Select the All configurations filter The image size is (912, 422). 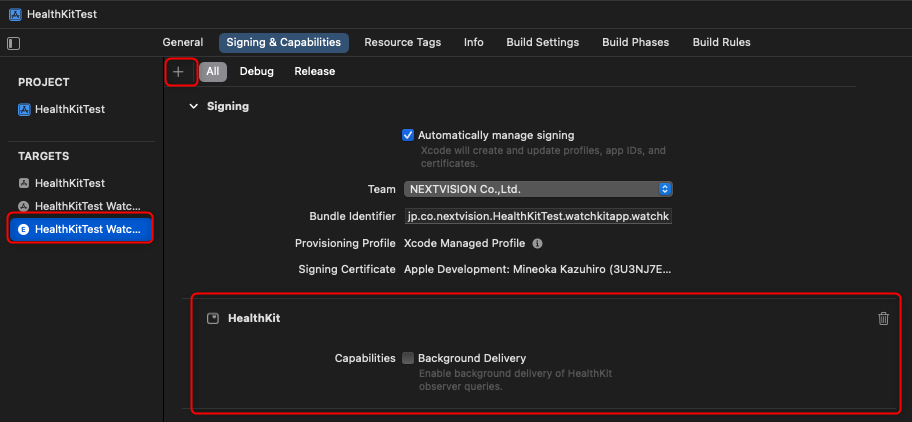click(x=213, y=72)
